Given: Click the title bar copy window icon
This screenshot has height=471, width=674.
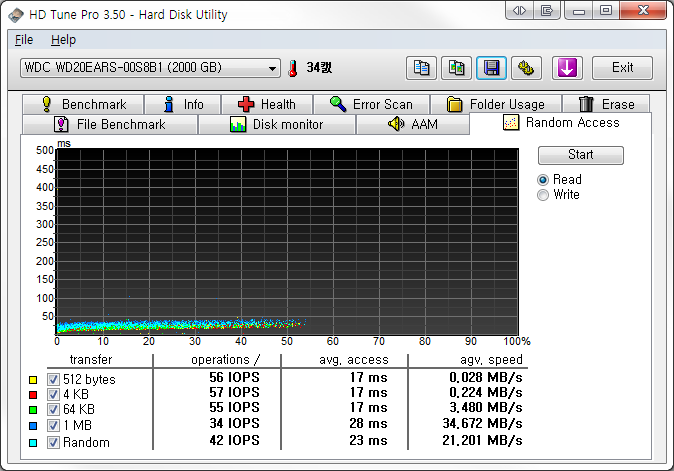Looking at the screenshot, I should click(547, 10).
